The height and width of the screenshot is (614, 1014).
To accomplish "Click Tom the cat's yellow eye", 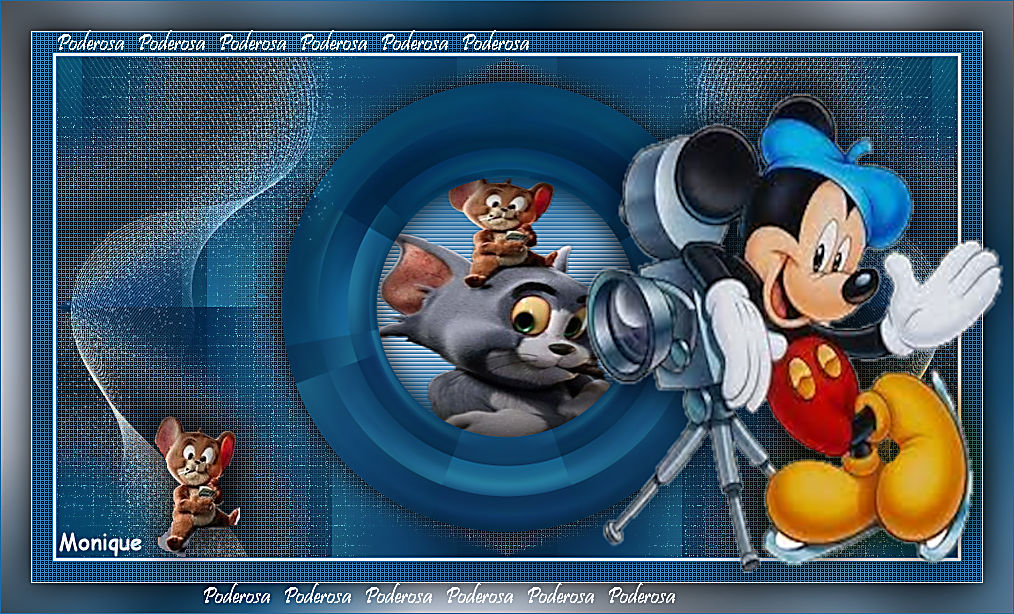I will click(526, 318).
